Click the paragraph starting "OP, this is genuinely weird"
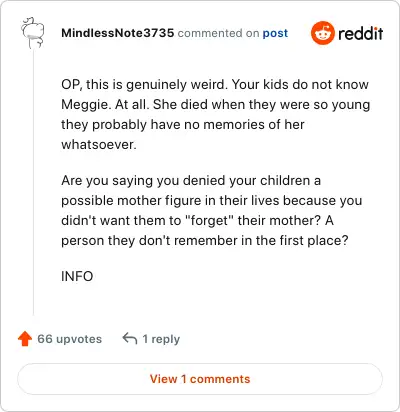Viewport: 400px width, 412px height. tap(216, 114)
